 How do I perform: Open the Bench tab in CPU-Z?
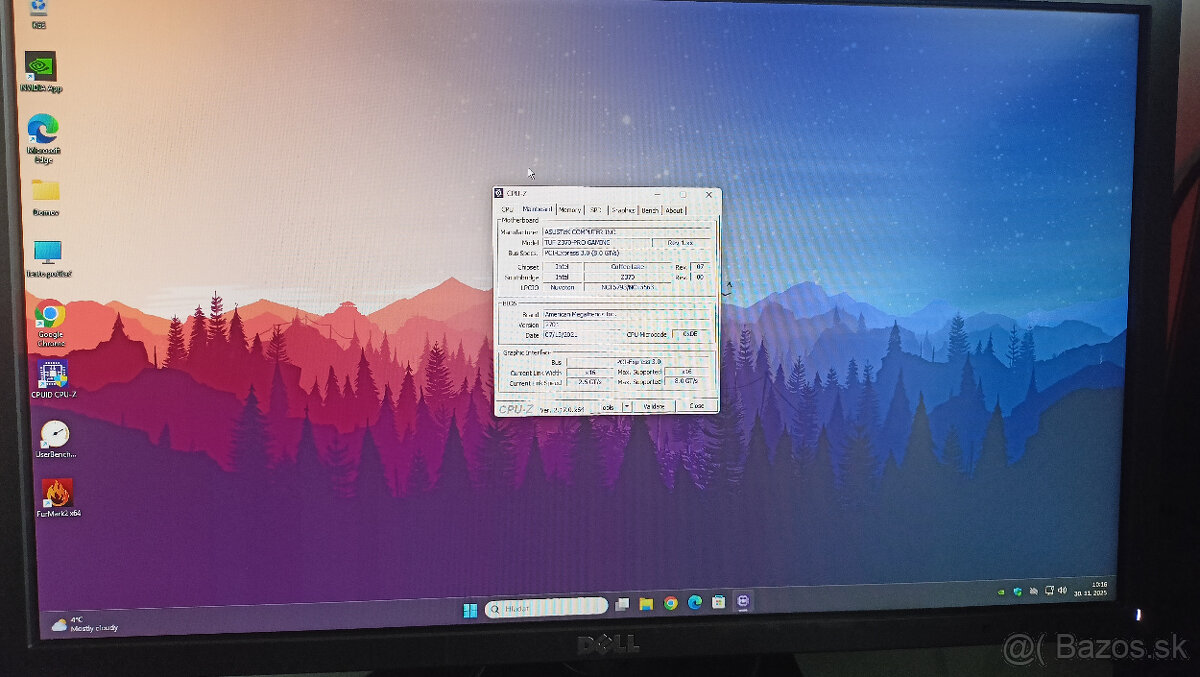click(x=650, y=210)
